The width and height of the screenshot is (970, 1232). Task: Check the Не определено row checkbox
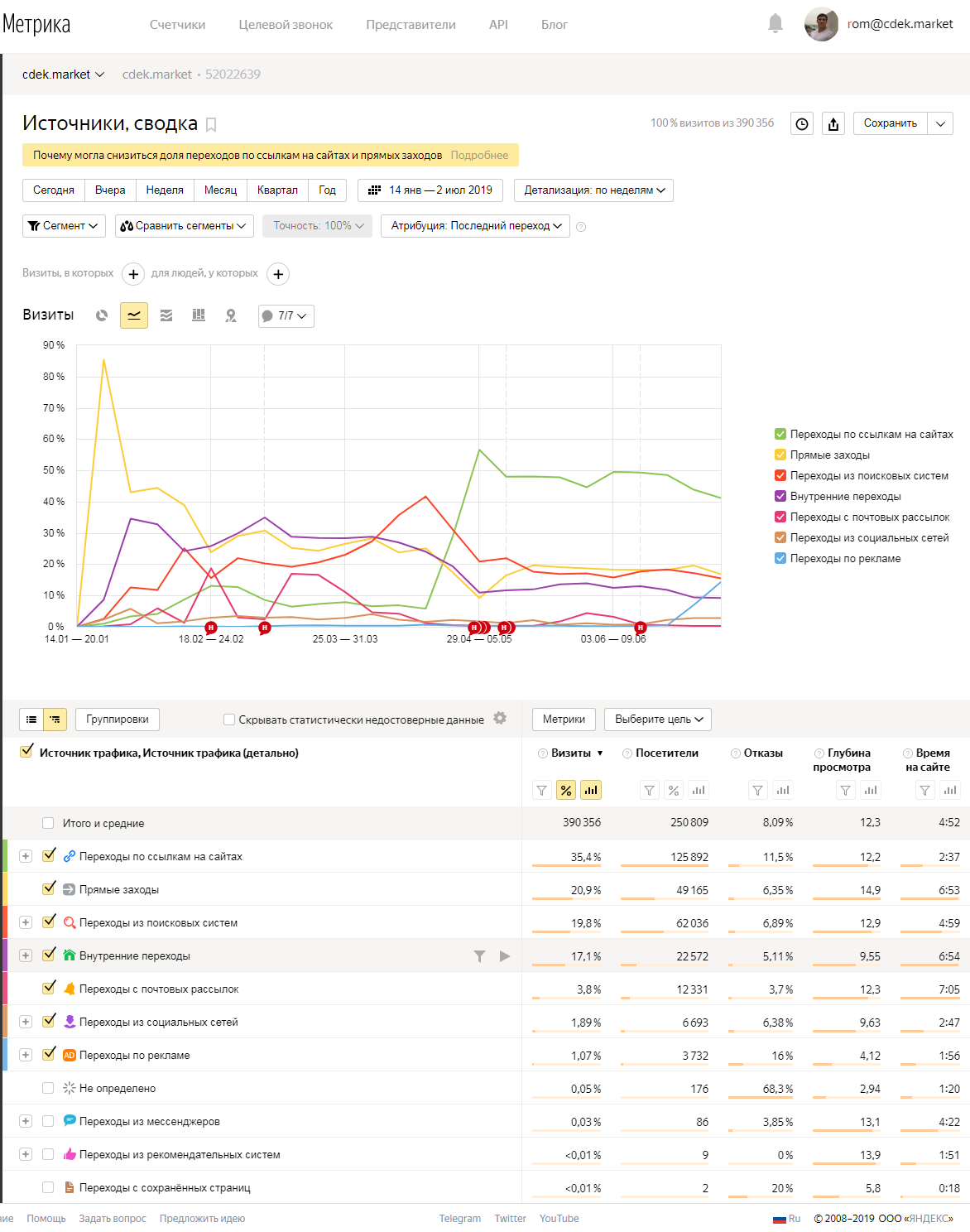48,1088
